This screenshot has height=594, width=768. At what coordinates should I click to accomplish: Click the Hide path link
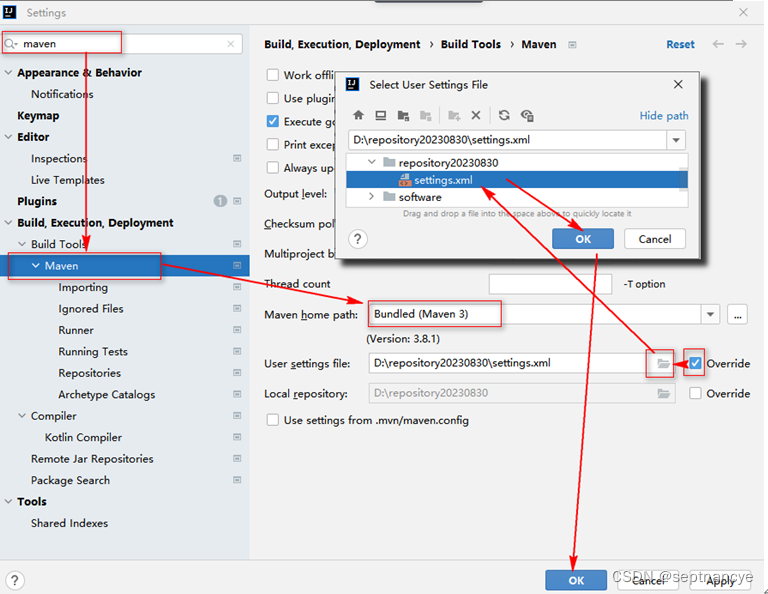coord(664,116)
